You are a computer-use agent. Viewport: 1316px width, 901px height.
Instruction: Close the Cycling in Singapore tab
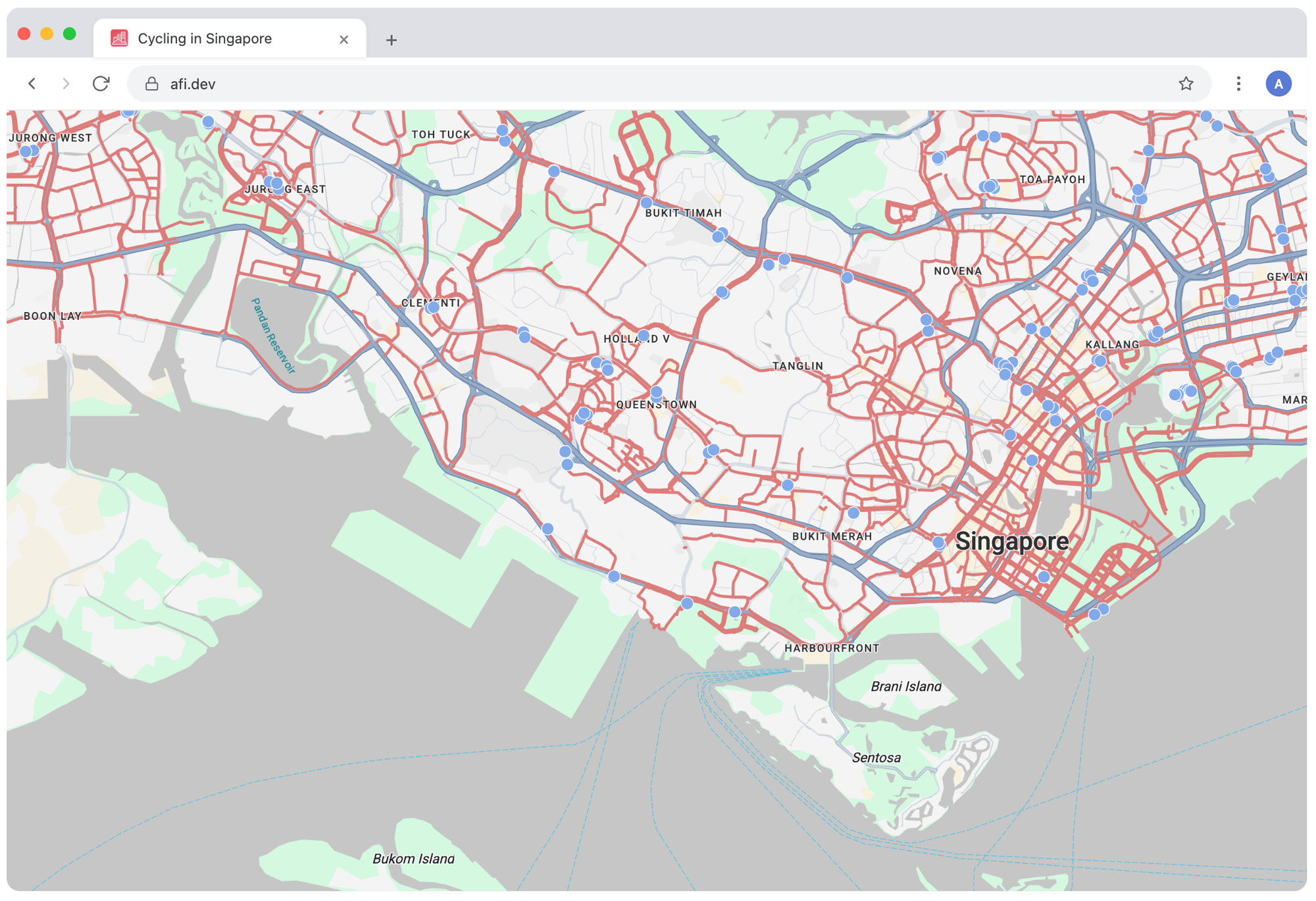[343, 39]
